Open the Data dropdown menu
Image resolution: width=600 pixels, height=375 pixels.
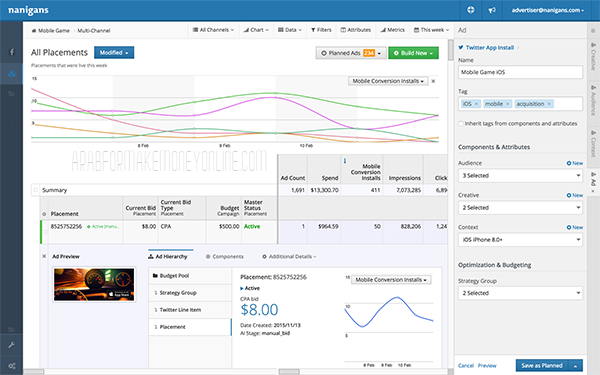pyautogui.click(x=290, y=30)
